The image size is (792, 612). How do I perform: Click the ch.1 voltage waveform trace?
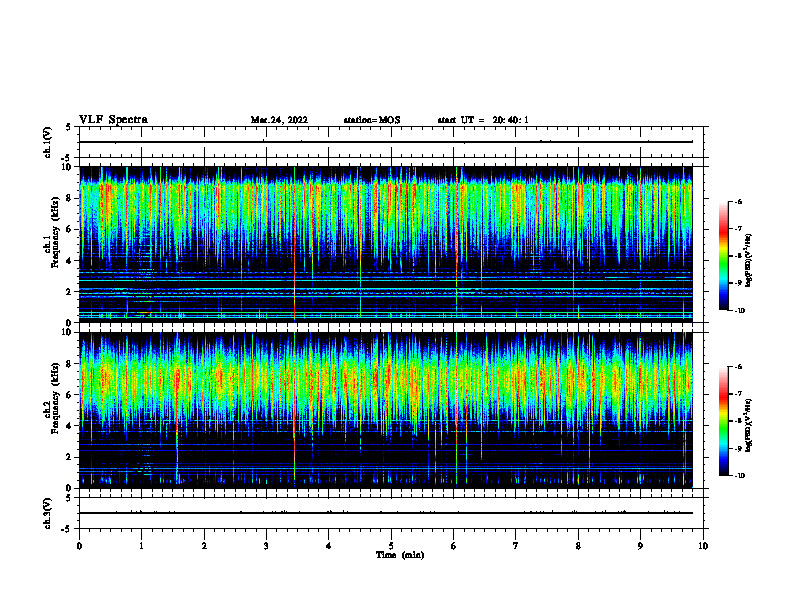[x=386, y=142]
